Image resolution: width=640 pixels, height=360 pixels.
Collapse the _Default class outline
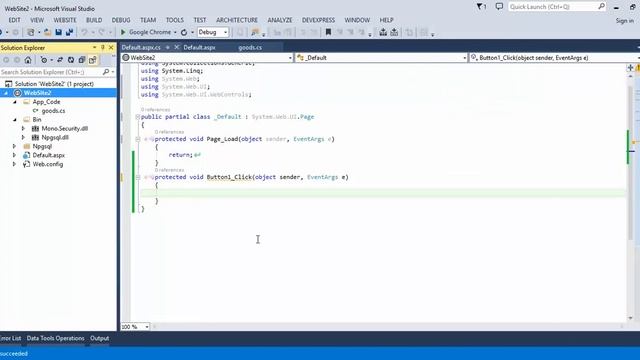[x=138, y=117]
